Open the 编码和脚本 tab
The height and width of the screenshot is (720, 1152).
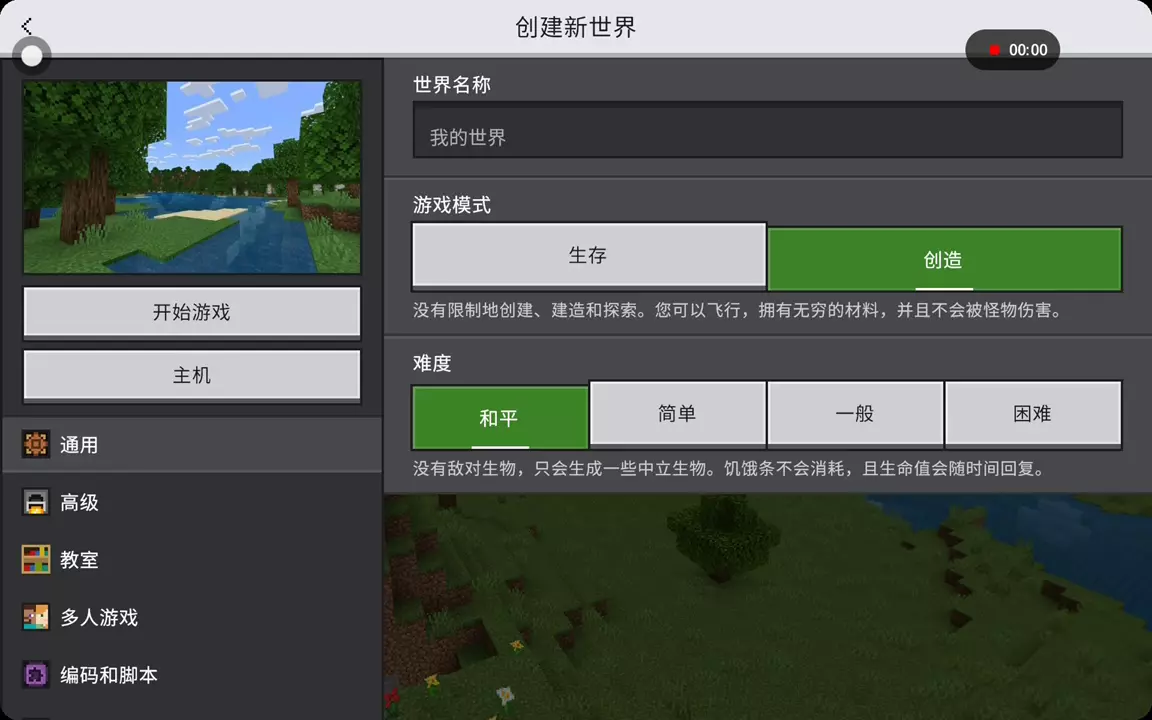click(192, 674)
